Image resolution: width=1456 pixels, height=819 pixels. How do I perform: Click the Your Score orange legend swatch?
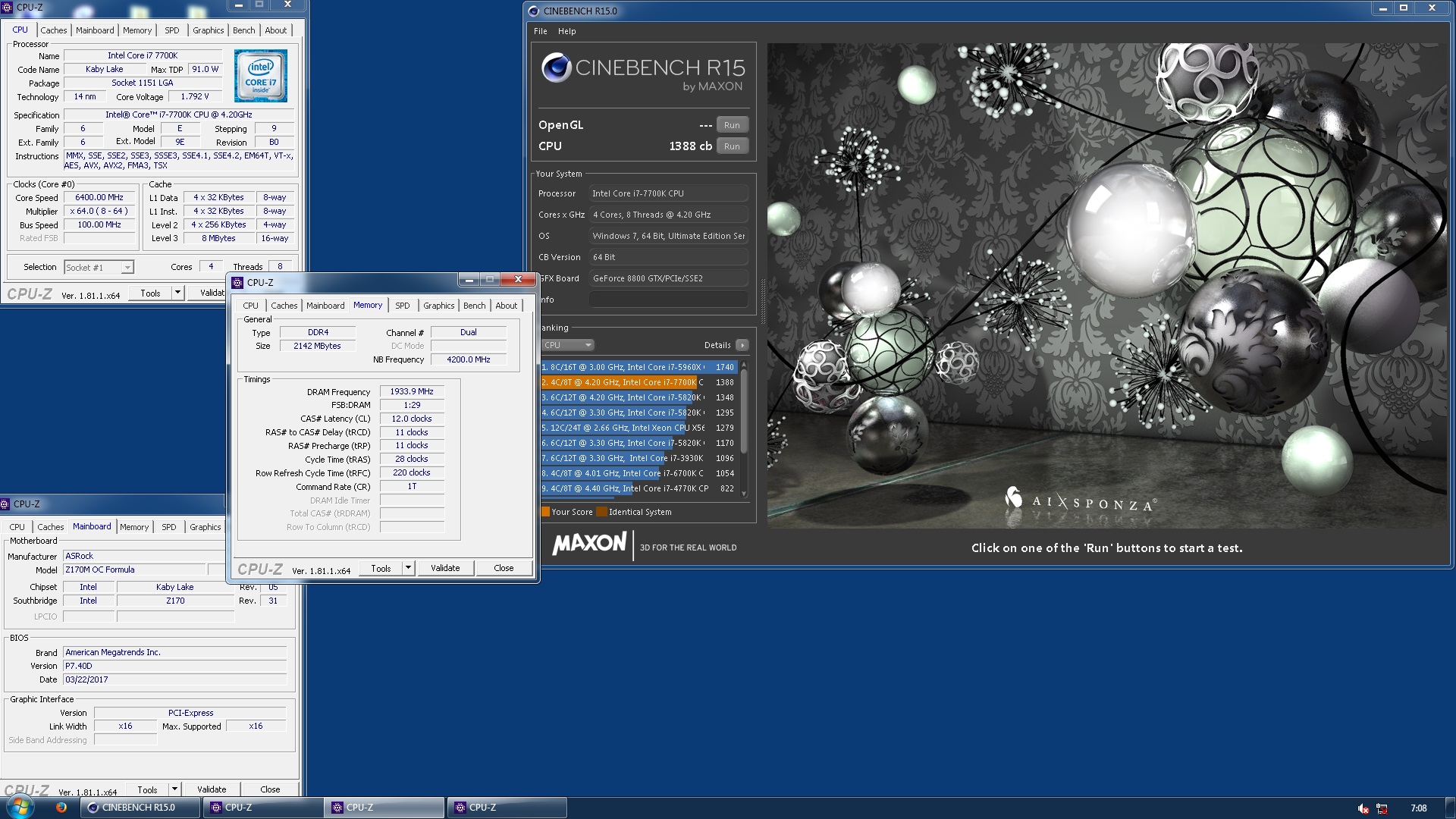tap(545, 512)
